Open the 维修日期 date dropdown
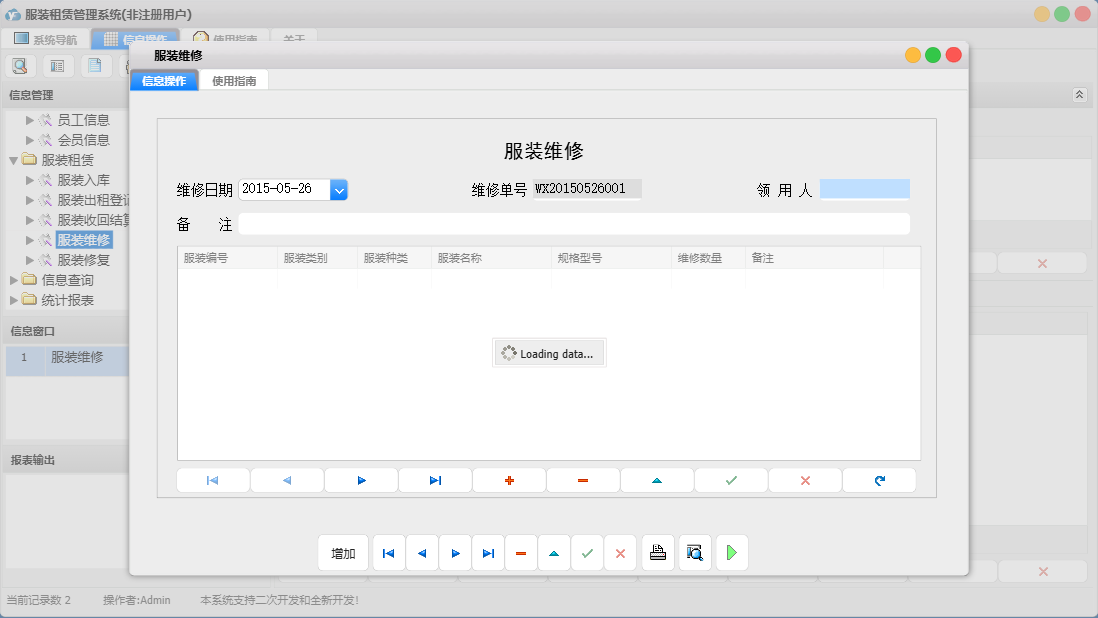Viewport: 1098px width, 618px height. pos(338,187)
